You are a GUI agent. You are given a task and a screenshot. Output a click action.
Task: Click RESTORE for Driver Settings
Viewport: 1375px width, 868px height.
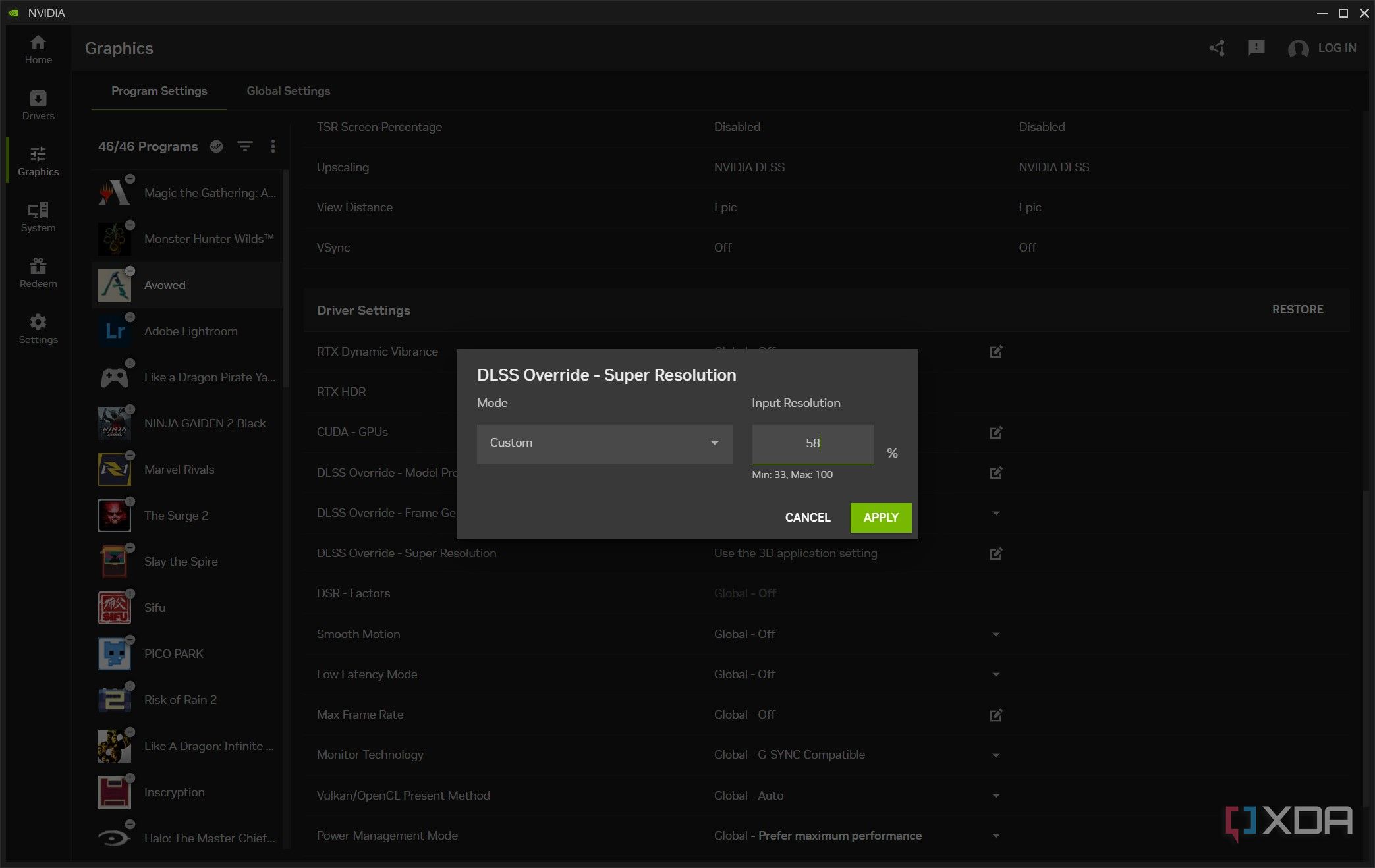coord(1297,310)
